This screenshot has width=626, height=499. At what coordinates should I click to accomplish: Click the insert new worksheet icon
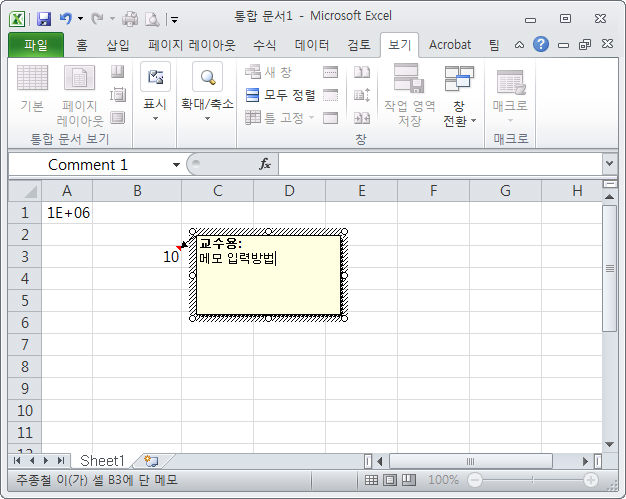point(151,461)
